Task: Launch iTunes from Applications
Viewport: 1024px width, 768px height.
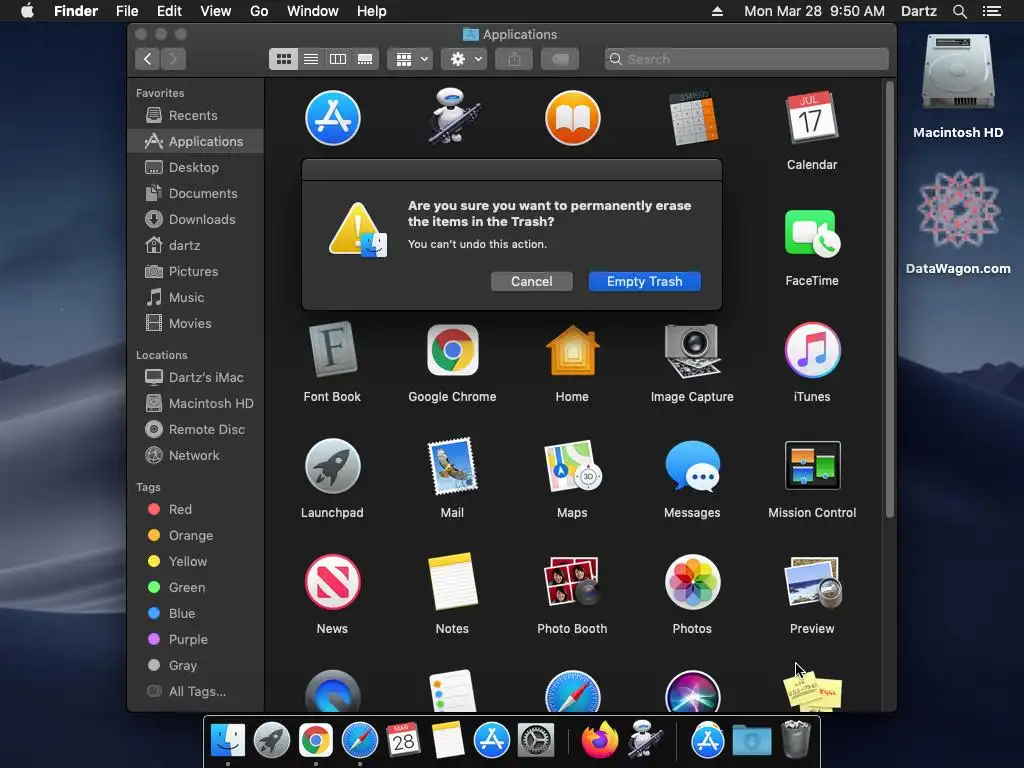Action: pos(812,351)
